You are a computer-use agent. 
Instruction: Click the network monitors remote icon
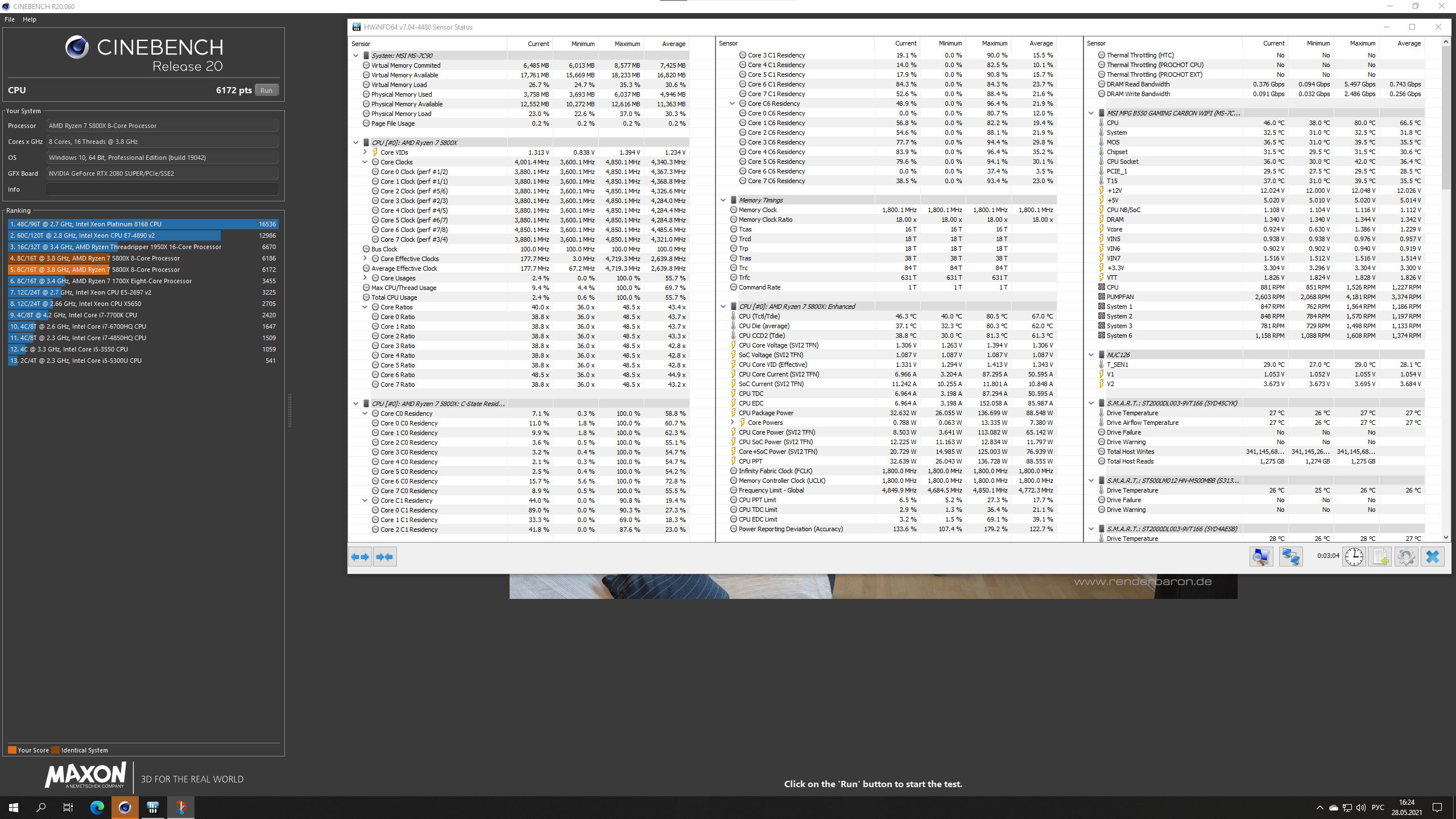point(1290,556)
